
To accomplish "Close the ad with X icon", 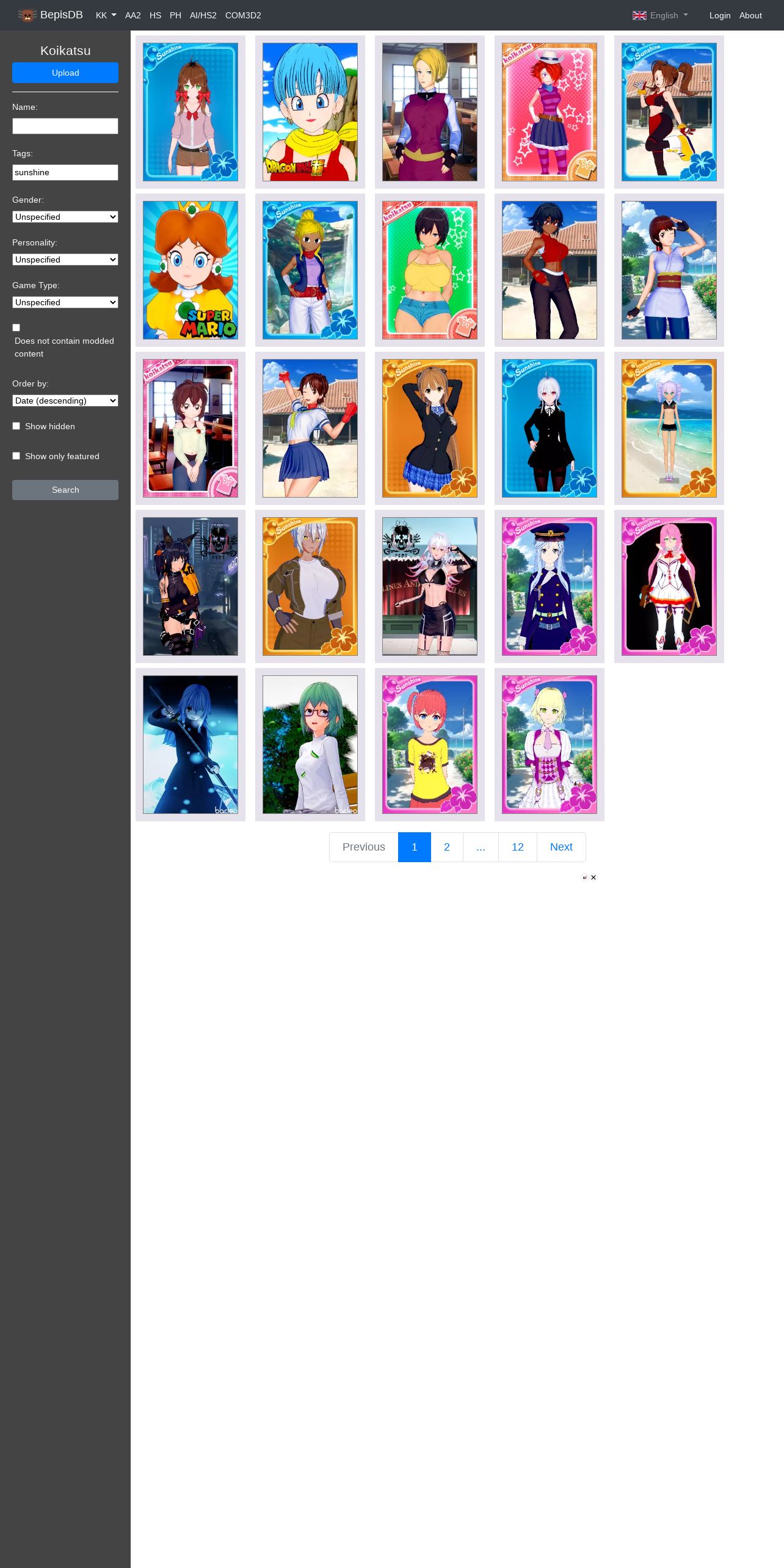I will (x=593, y=877).
